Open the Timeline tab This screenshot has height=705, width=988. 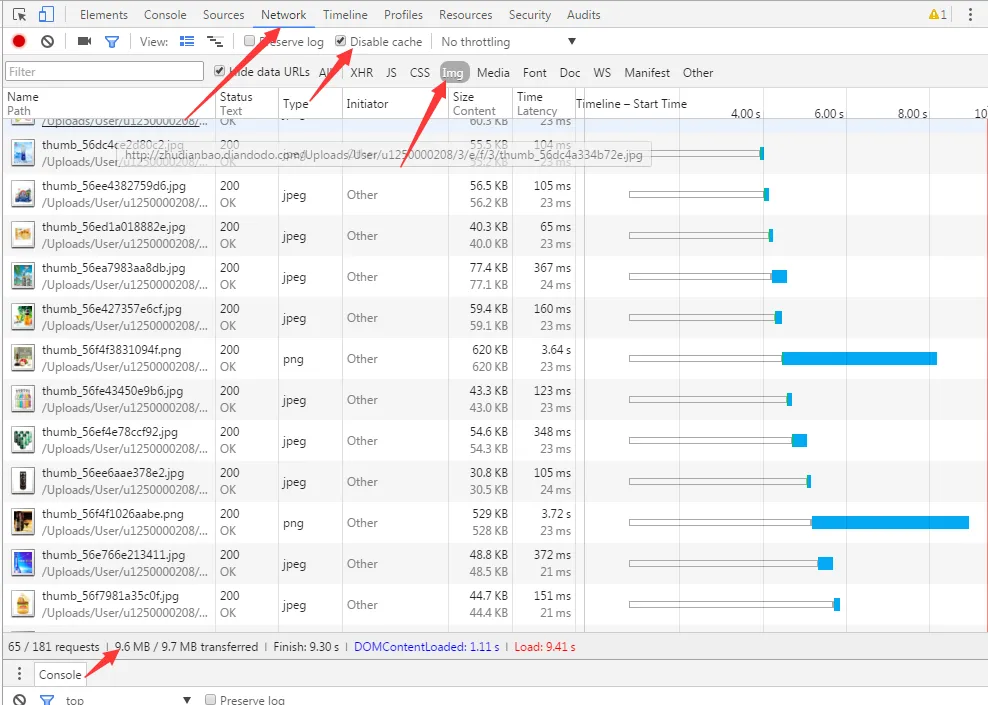pos(345,14)
